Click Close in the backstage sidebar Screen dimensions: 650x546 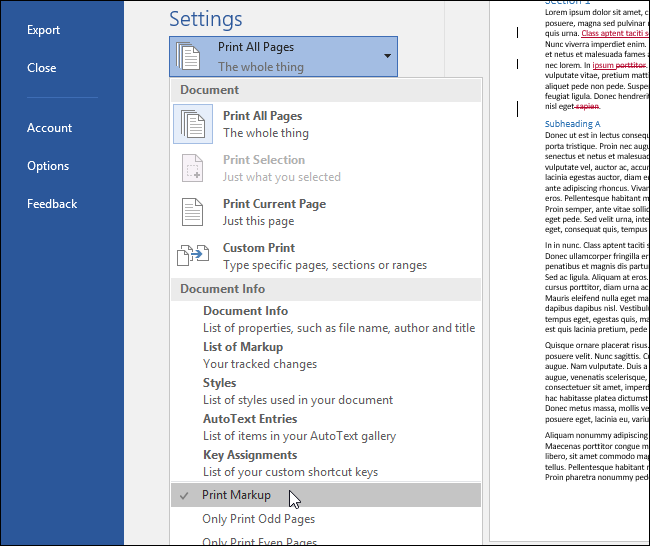[42, 68]
